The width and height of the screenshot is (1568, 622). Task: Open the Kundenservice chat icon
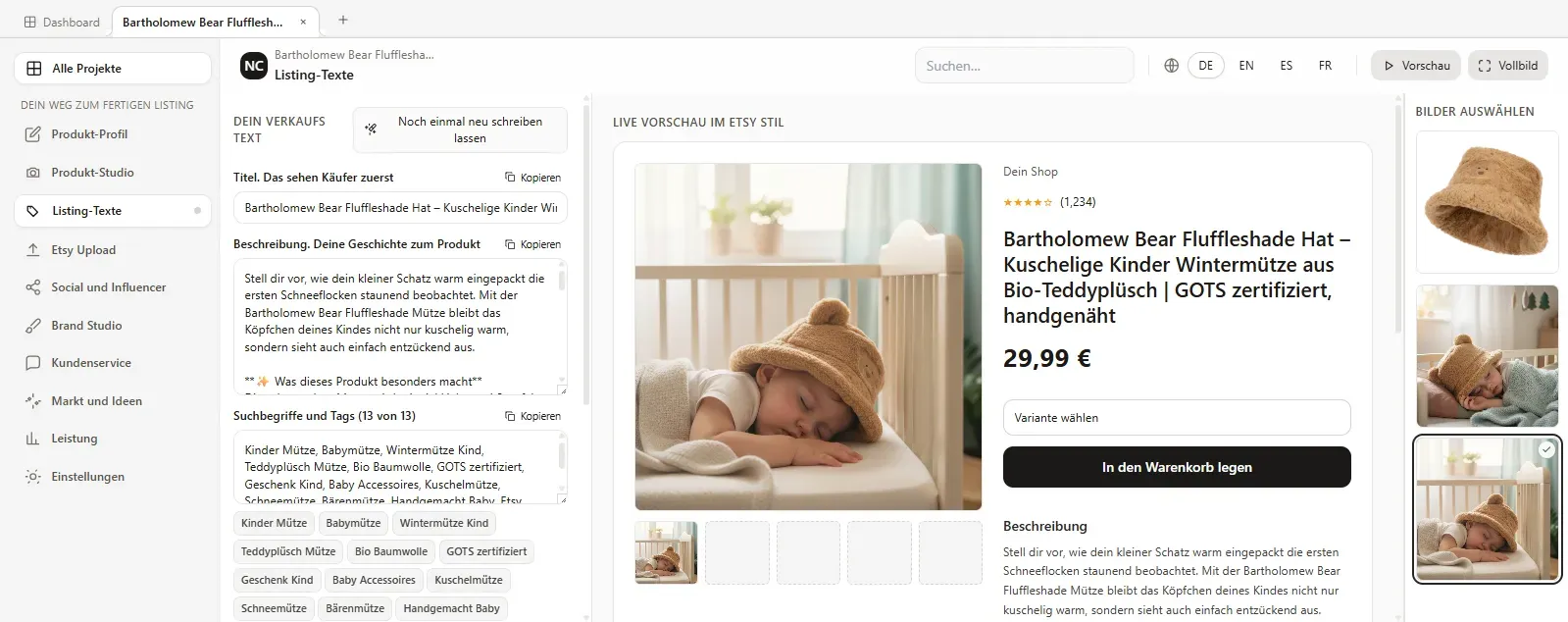click(x=33, y=363)
